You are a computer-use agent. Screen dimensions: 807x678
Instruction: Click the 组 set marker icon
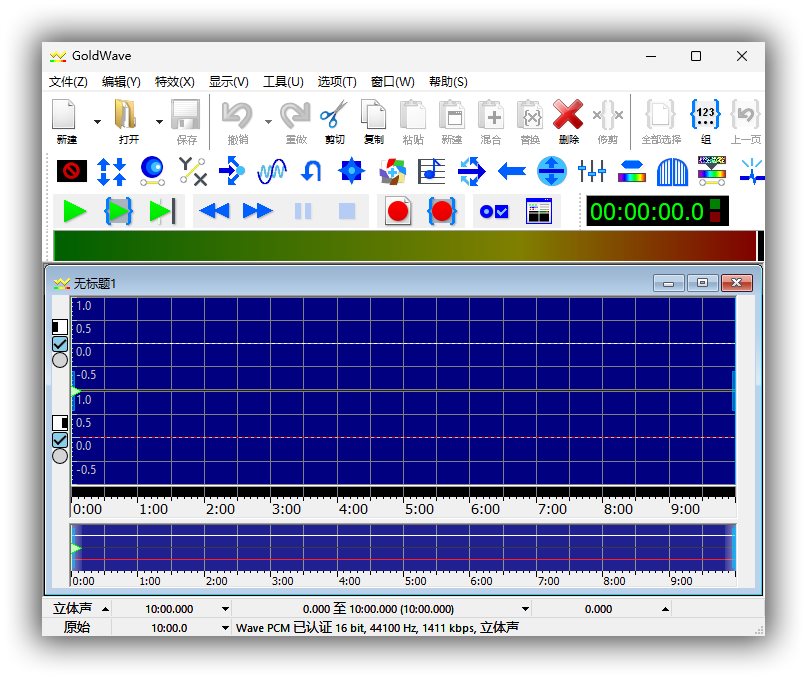pyautogui.click(x=705, y=114)
